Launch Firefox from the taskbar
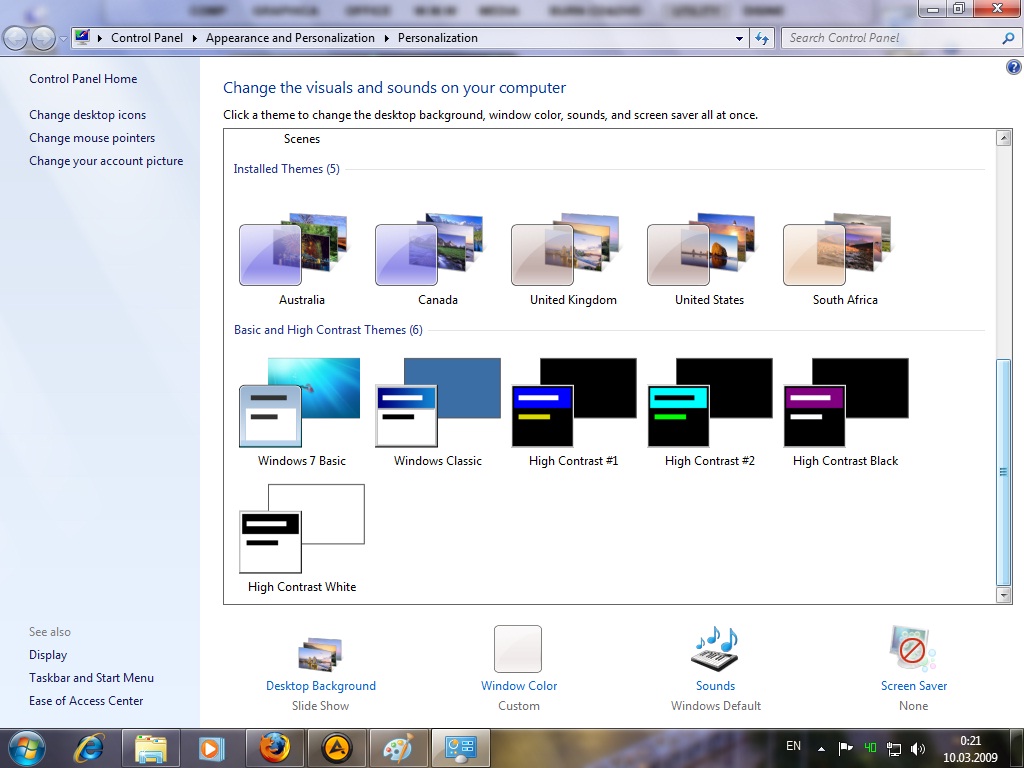The image size is (1024, 768). pos(274,748)
